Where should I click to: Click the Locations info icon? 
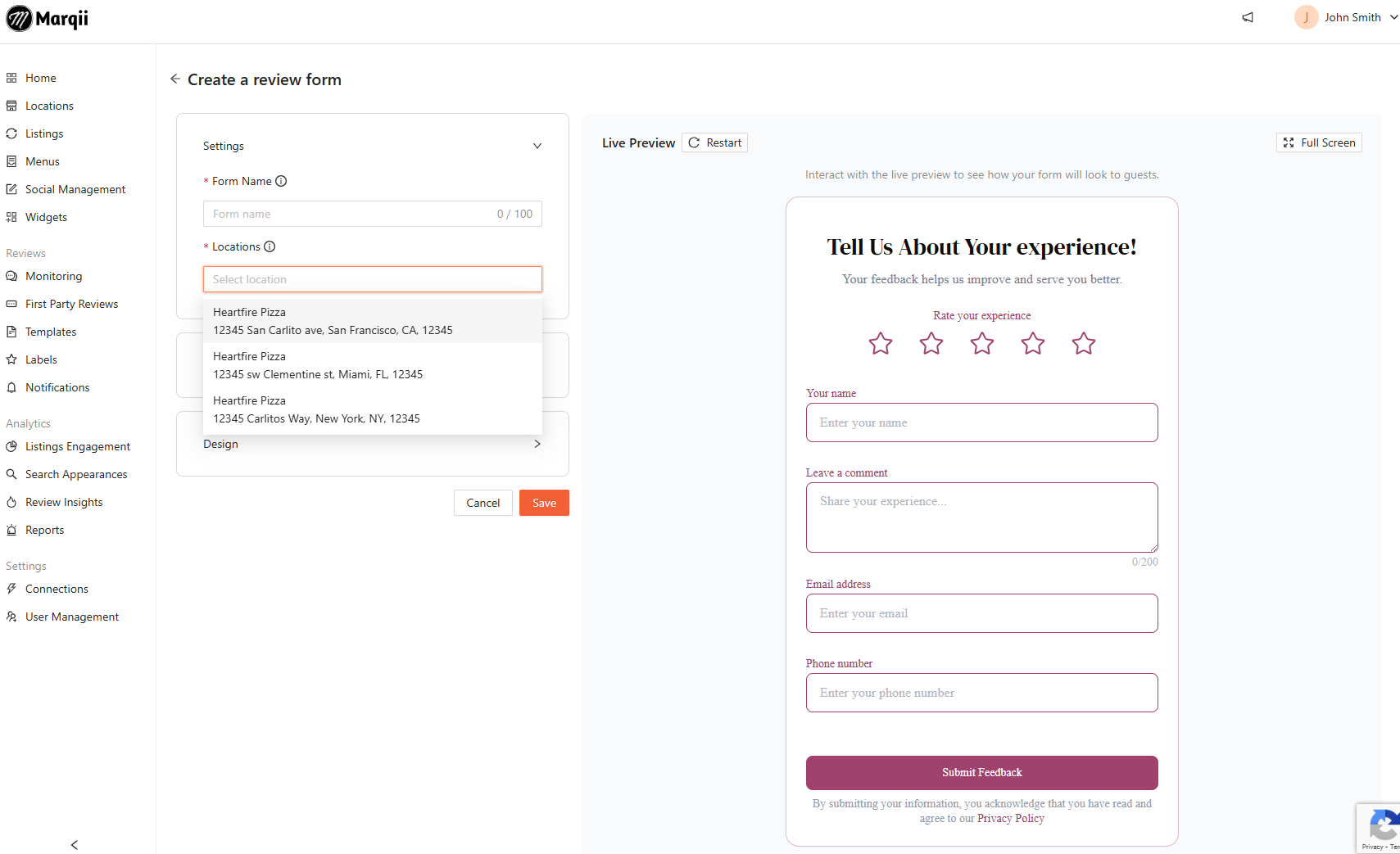[270, 246]
